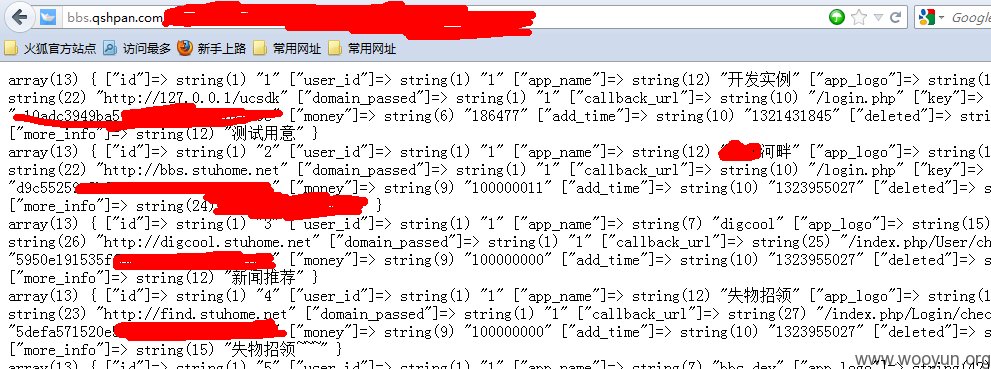Click the green go arrow in address bar
Viewport: 991px width, 369px height.
pos(837,18)
